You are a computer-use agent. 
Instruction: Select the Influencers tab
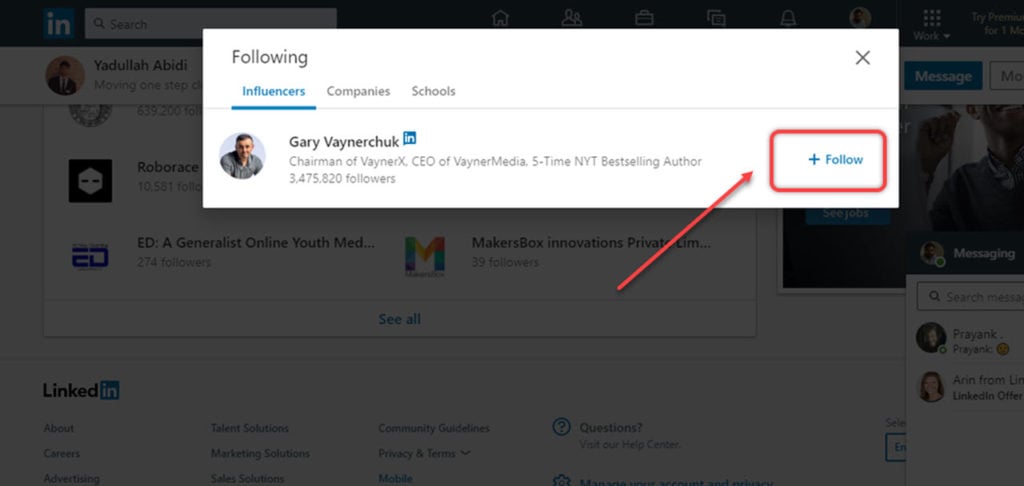coord(274,91)
